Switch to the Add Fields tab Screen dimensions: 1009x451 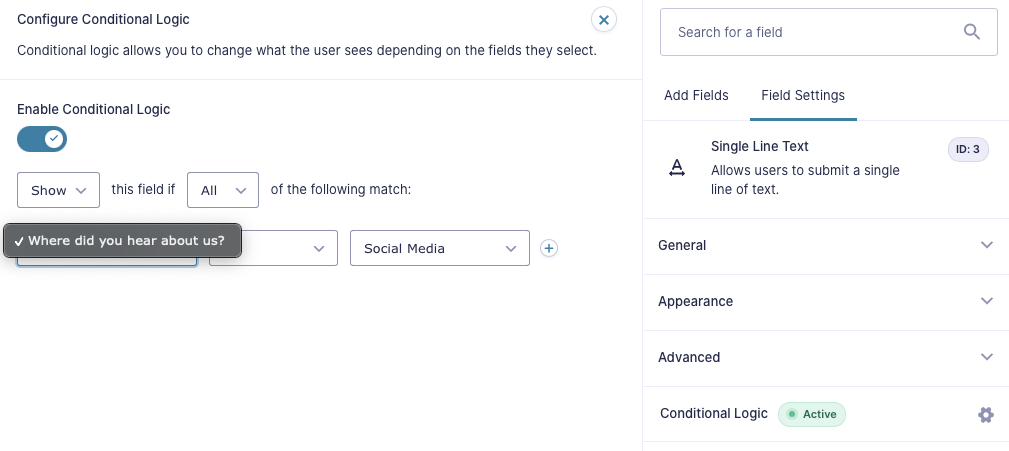(696, 96)
